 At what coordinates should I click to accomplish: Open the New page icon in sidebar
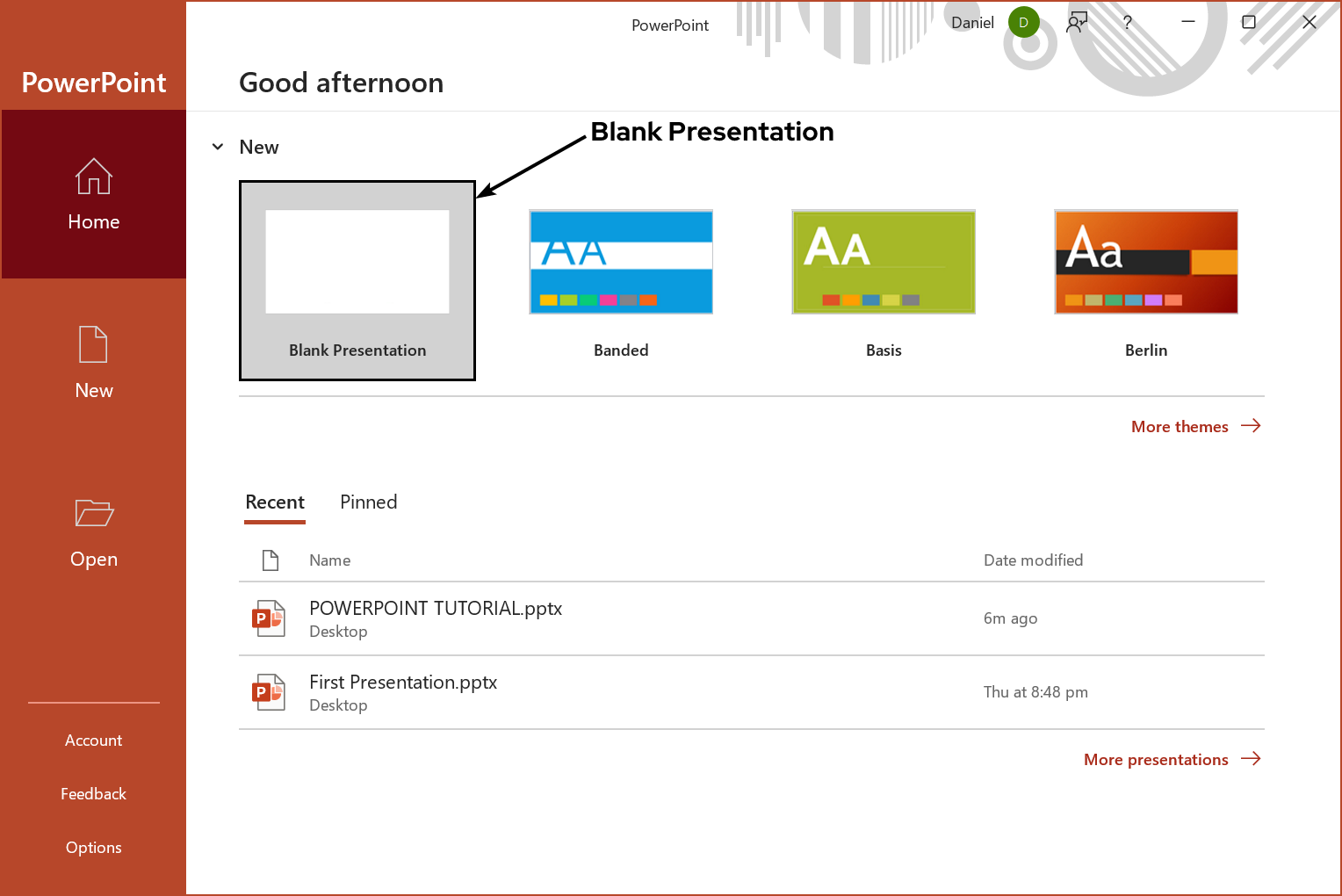coord(93,344)
